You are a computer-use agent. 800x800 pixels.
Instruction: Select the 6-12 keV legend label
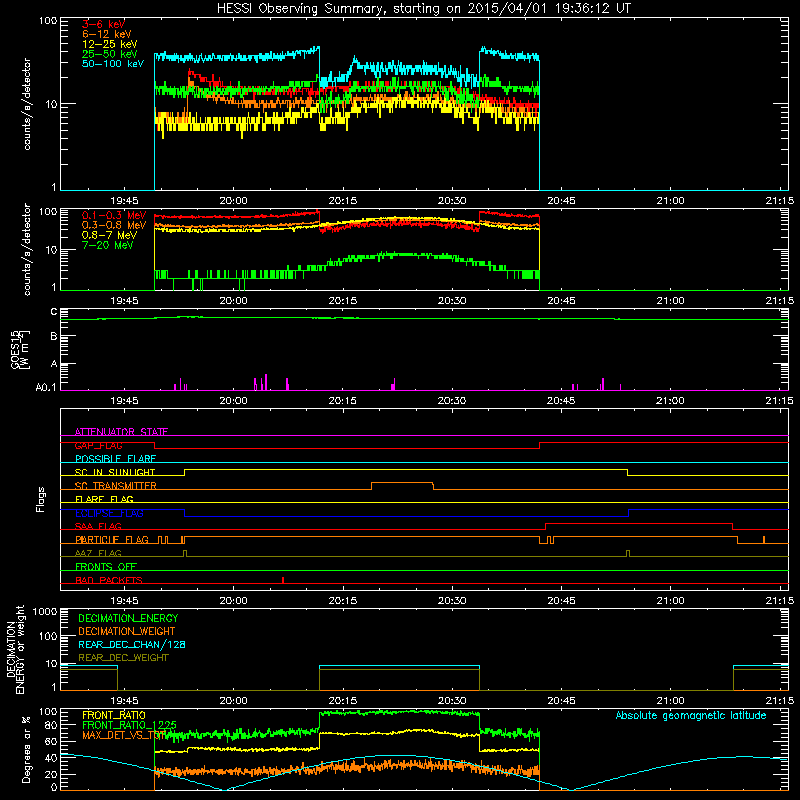[107, 34]
